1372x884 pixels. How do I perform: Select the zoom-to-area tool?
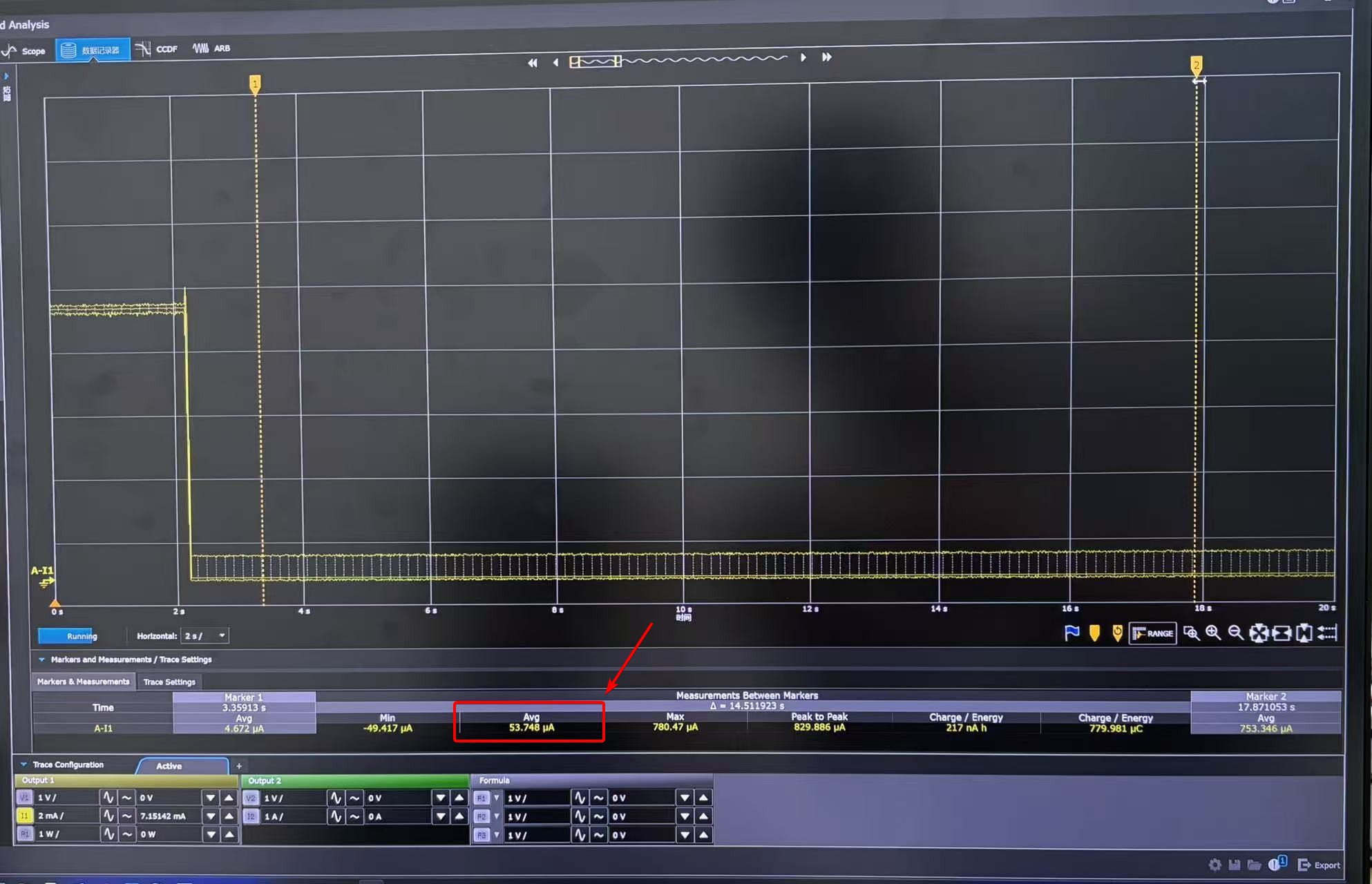(1191, 633)
